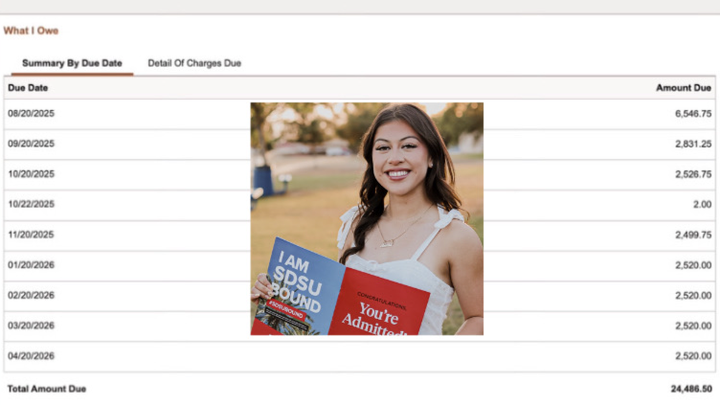Choose the 02/20/2026 due date row
The height and width of the screenshot is (405, 720).
(31, 295)
